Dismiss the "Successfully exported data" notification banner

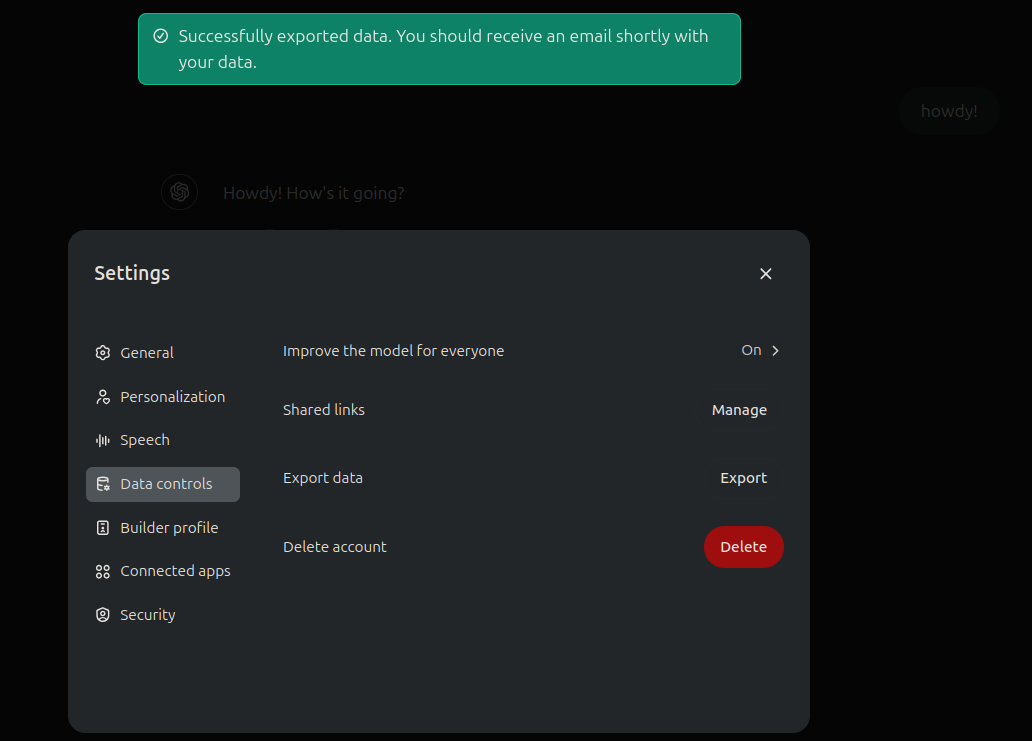click(439, 49)
